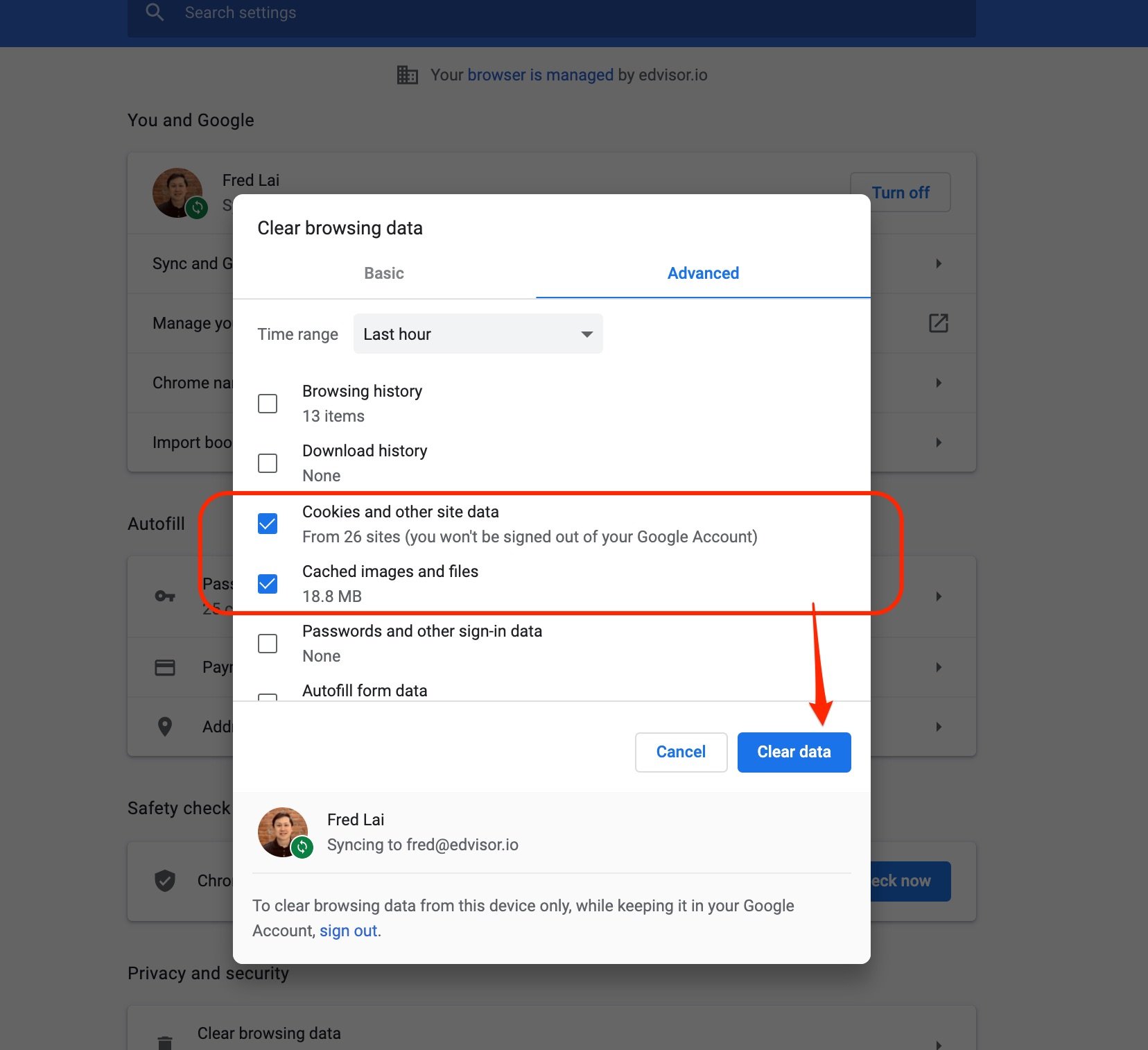Expand the Sync and Google services row arrow

click(938, 264)
